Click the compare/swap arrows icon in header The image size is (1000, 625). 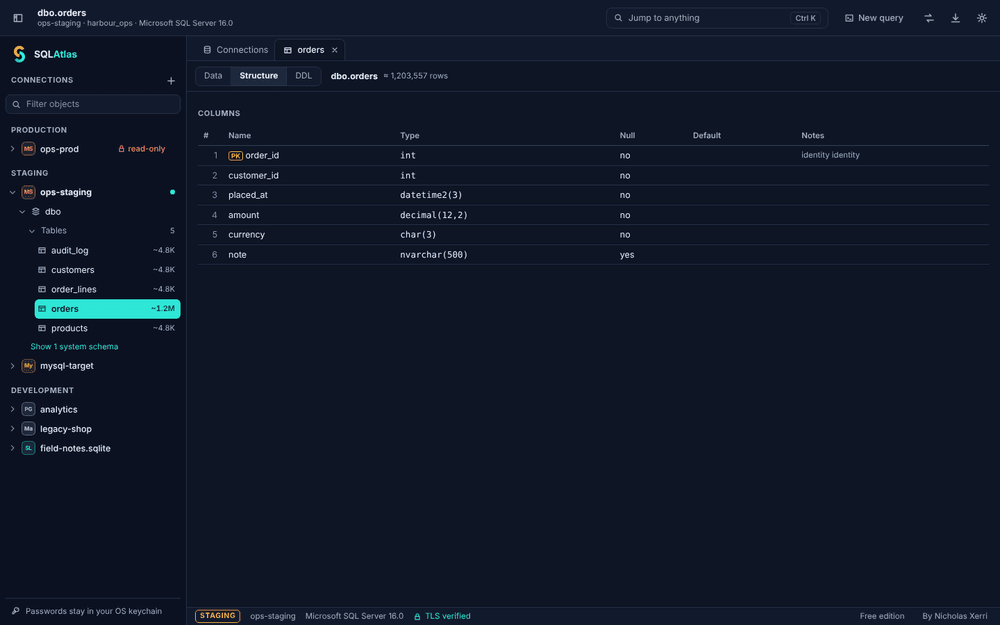[x=929, y=18]
